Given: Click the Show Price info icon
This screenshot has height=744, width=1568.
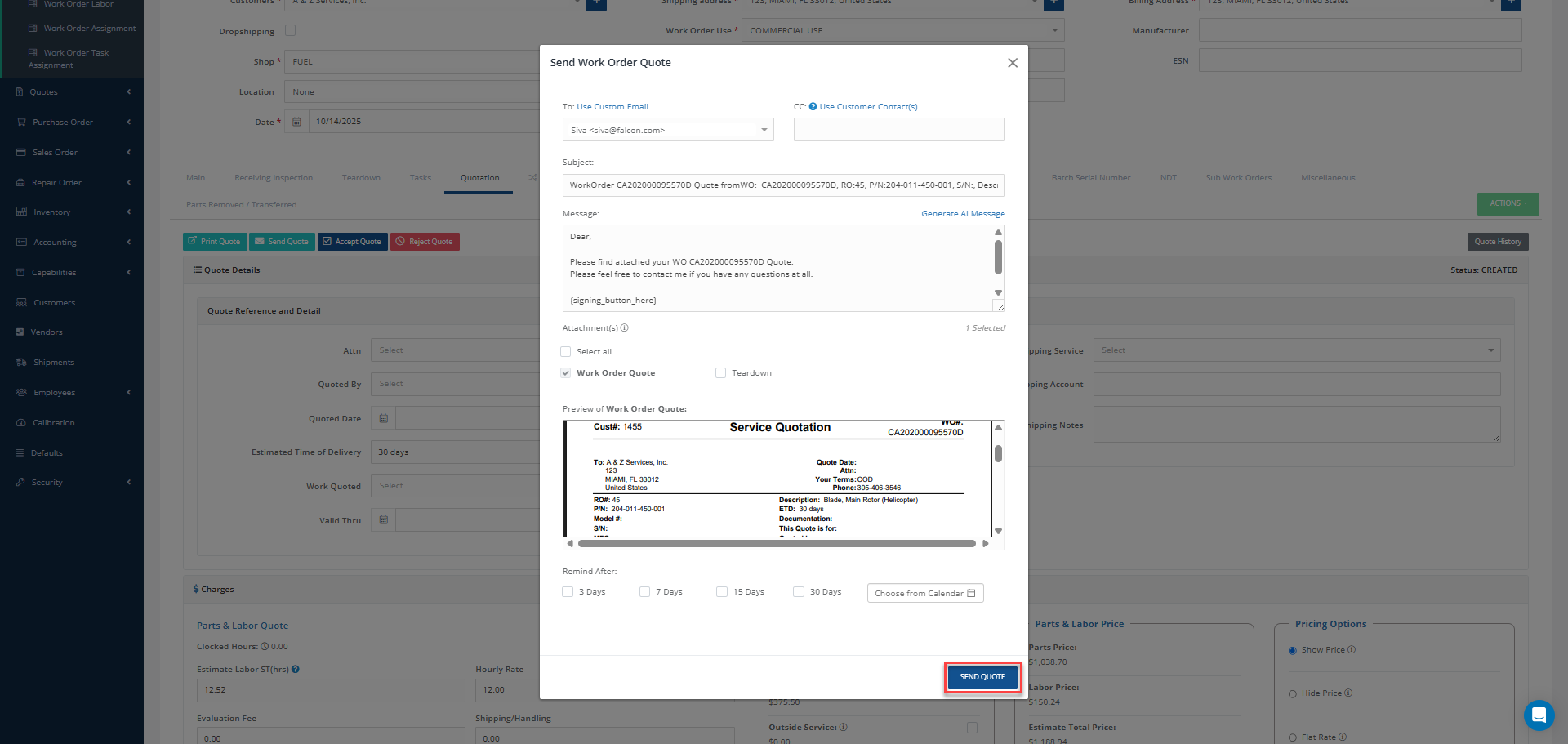Looking at the screenshot, I should coord(1352,650).
